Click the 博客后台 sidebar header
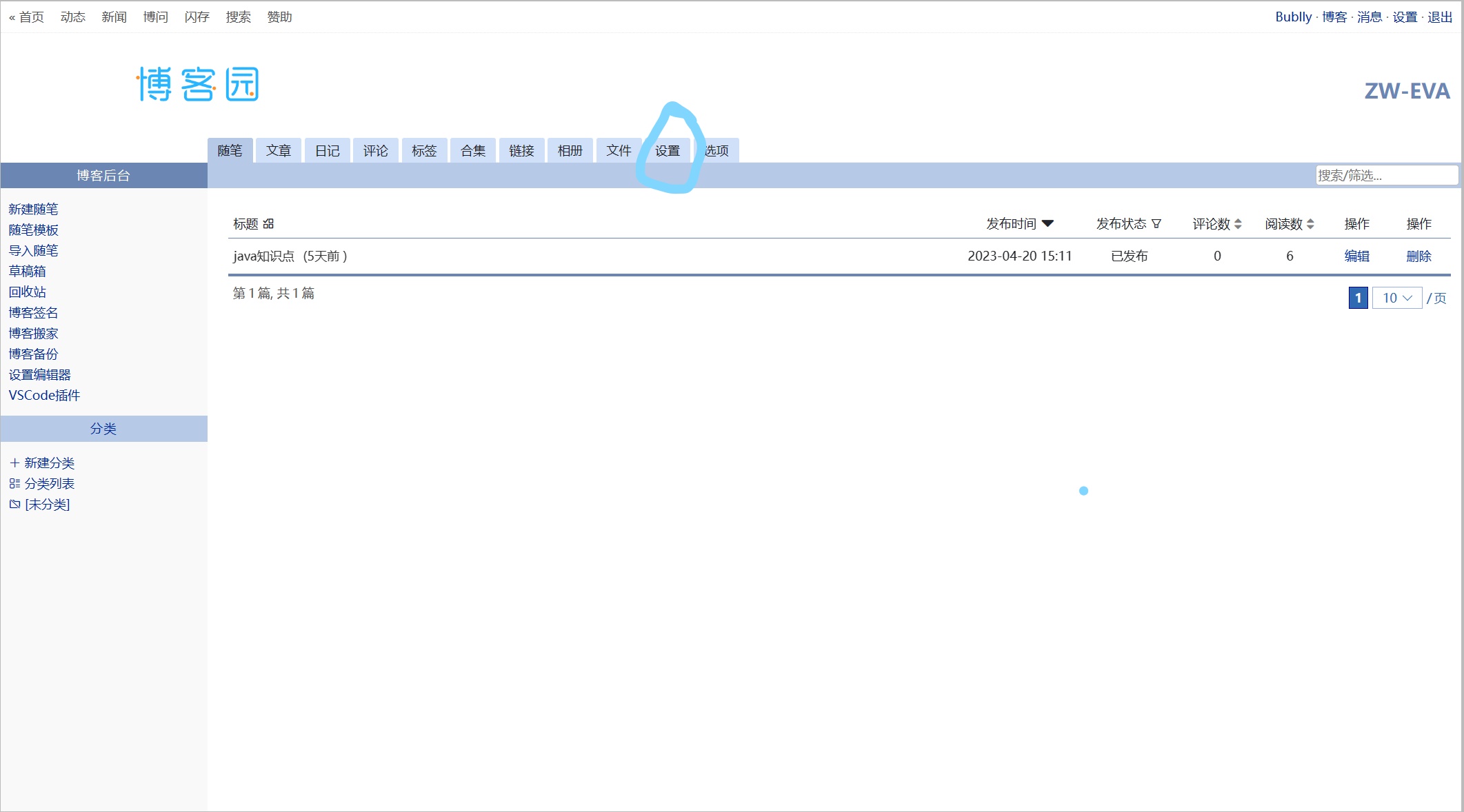The image size is (1464, 812). 103,175
